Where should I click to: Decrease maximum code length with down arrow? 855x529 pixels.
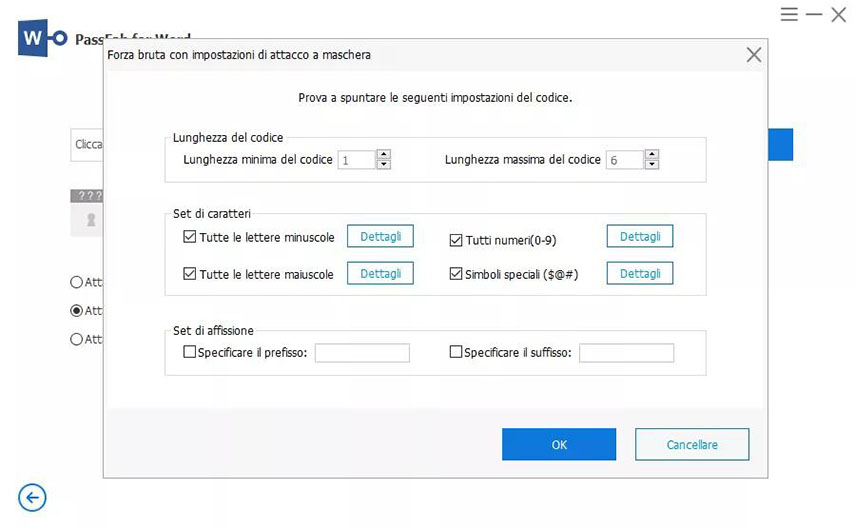click(x=652, y=165)
